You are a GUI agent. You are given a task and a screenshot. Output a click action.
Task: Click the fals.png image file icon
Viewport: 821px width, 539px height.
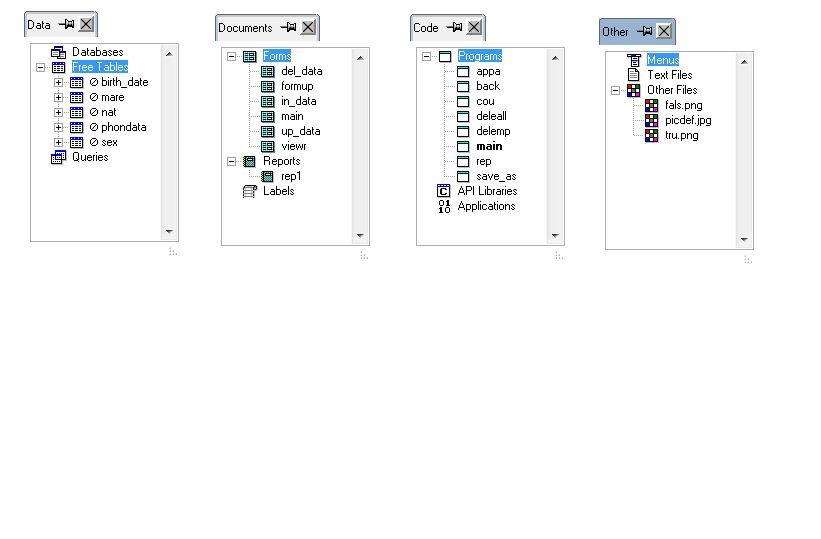click(651, 105)
